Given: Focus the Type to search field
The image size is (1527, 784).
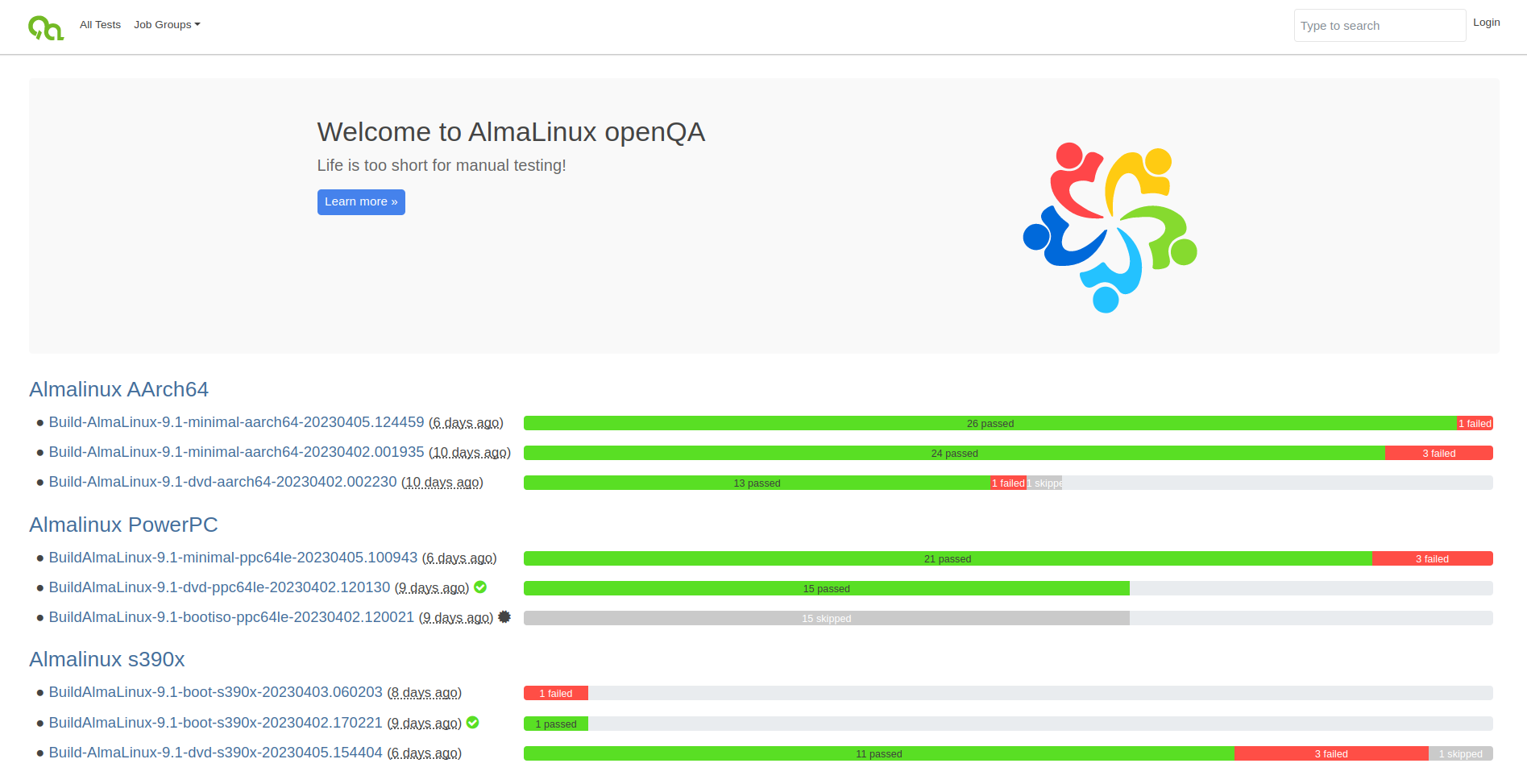Looking at the screenshot, I should click(x=1379, y=26).
